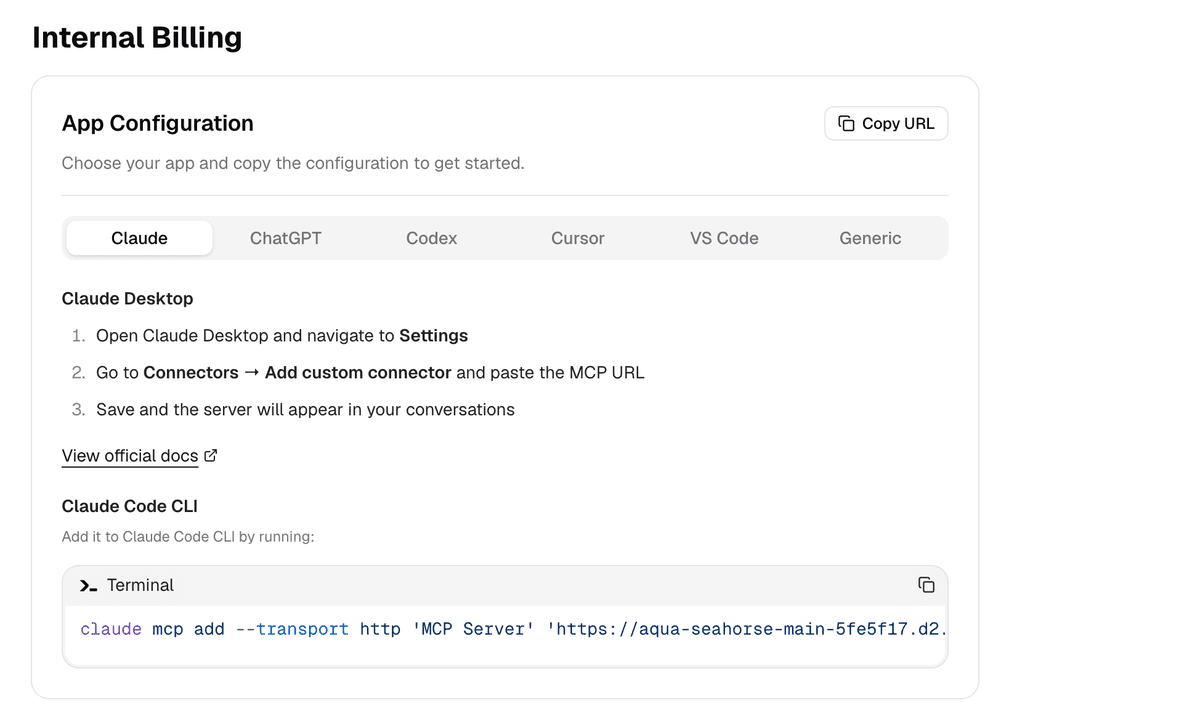Click the Claude Desktop heading
The height and width of the screenshot is (721, 1200).
coord(128,298)
